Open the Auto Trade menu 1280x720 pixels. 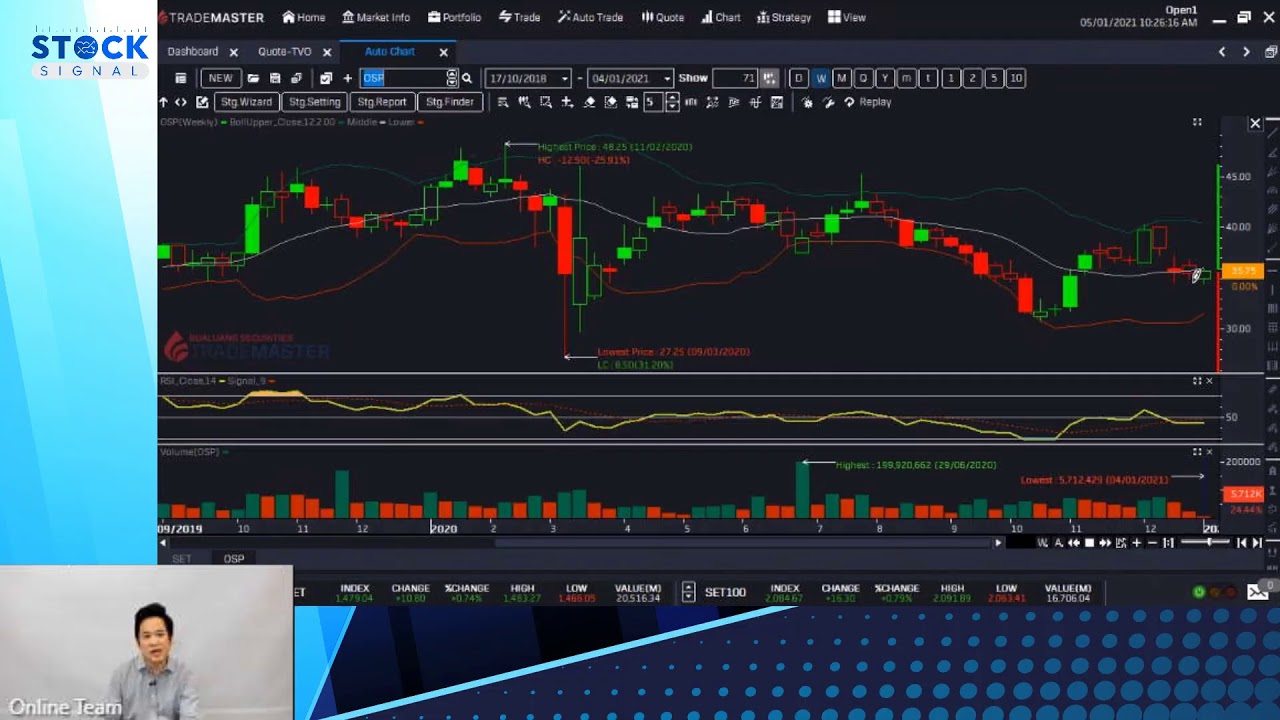coord(590,17)
